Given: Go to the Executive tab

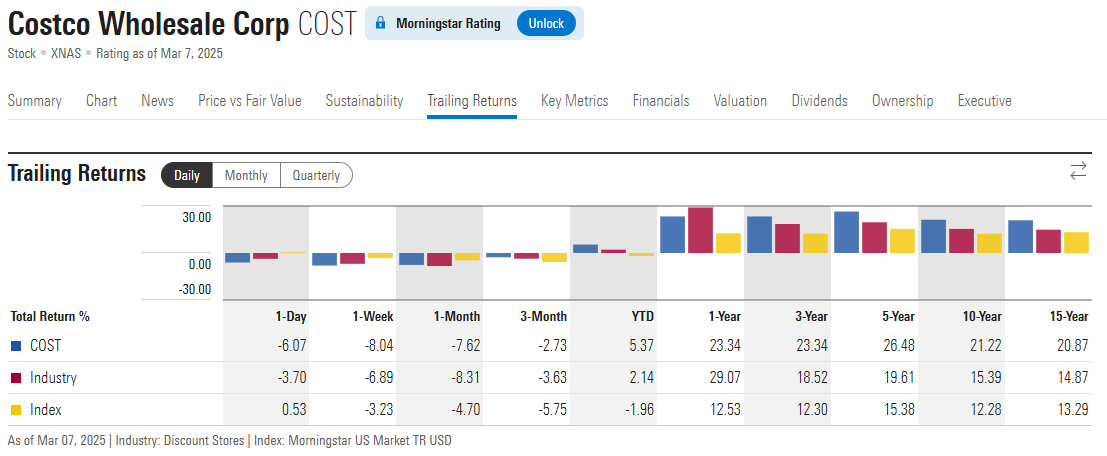Looking at the screenshot, I should (x=984, y=101).
